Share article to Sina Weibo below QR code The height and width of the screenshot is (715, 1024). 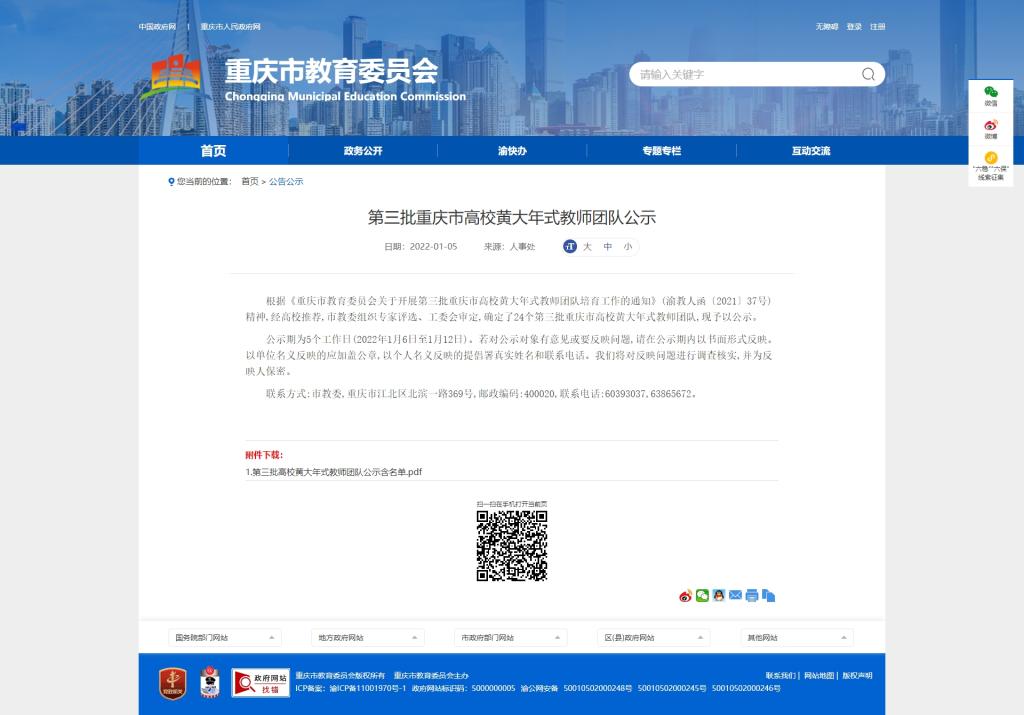[685, 596]
